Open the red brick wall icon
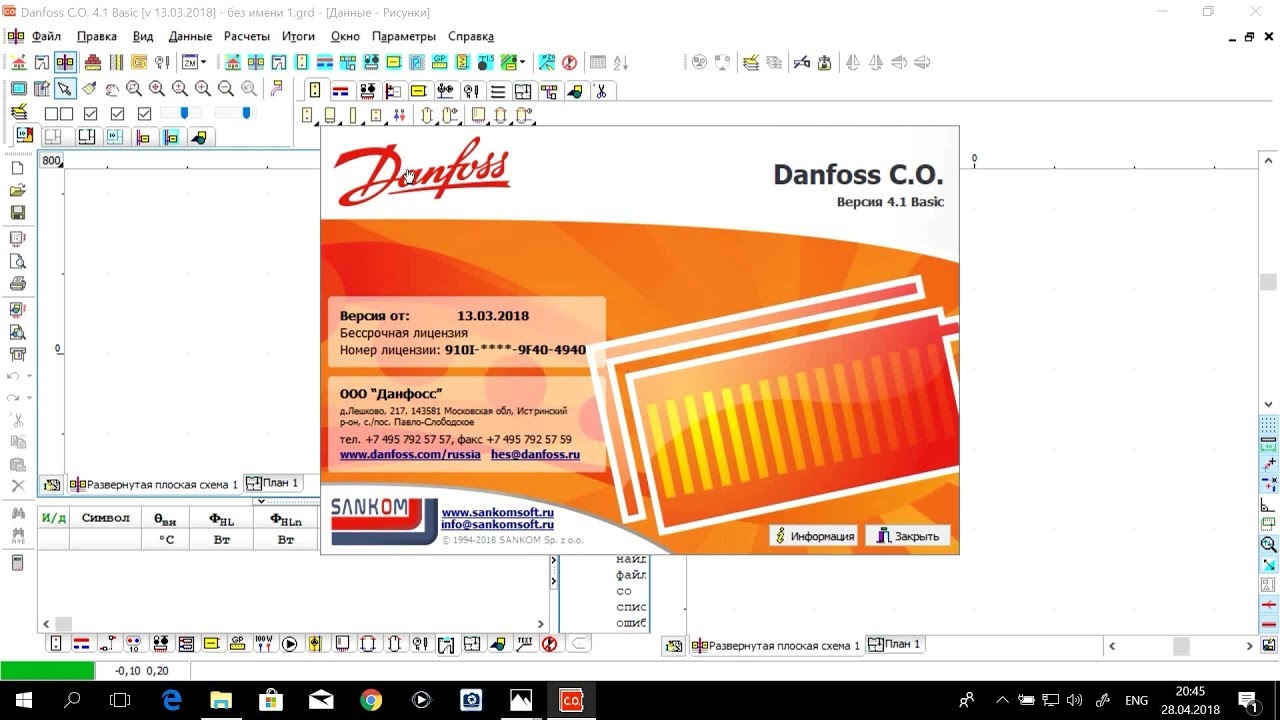Screen dimensions: 1280x720 [x=93, y=62]
